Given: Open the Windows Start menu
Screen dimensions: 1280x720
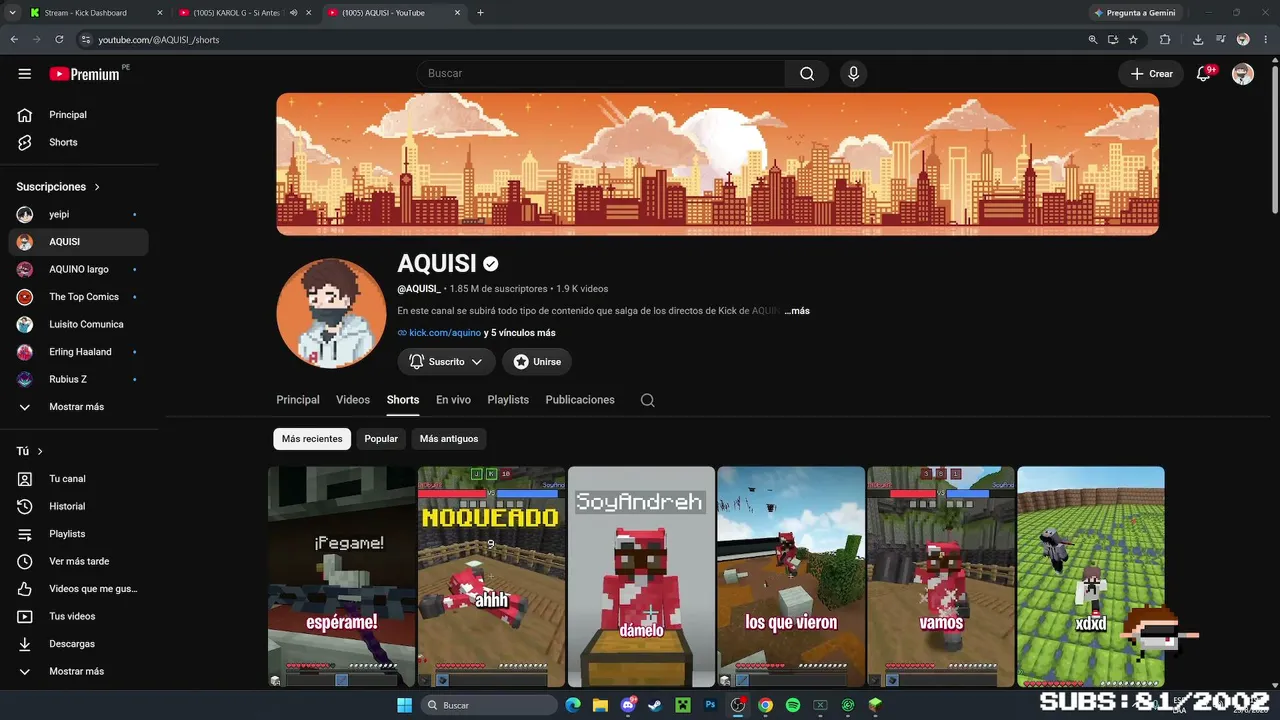Looking at the screenshot, I should 404,705.
